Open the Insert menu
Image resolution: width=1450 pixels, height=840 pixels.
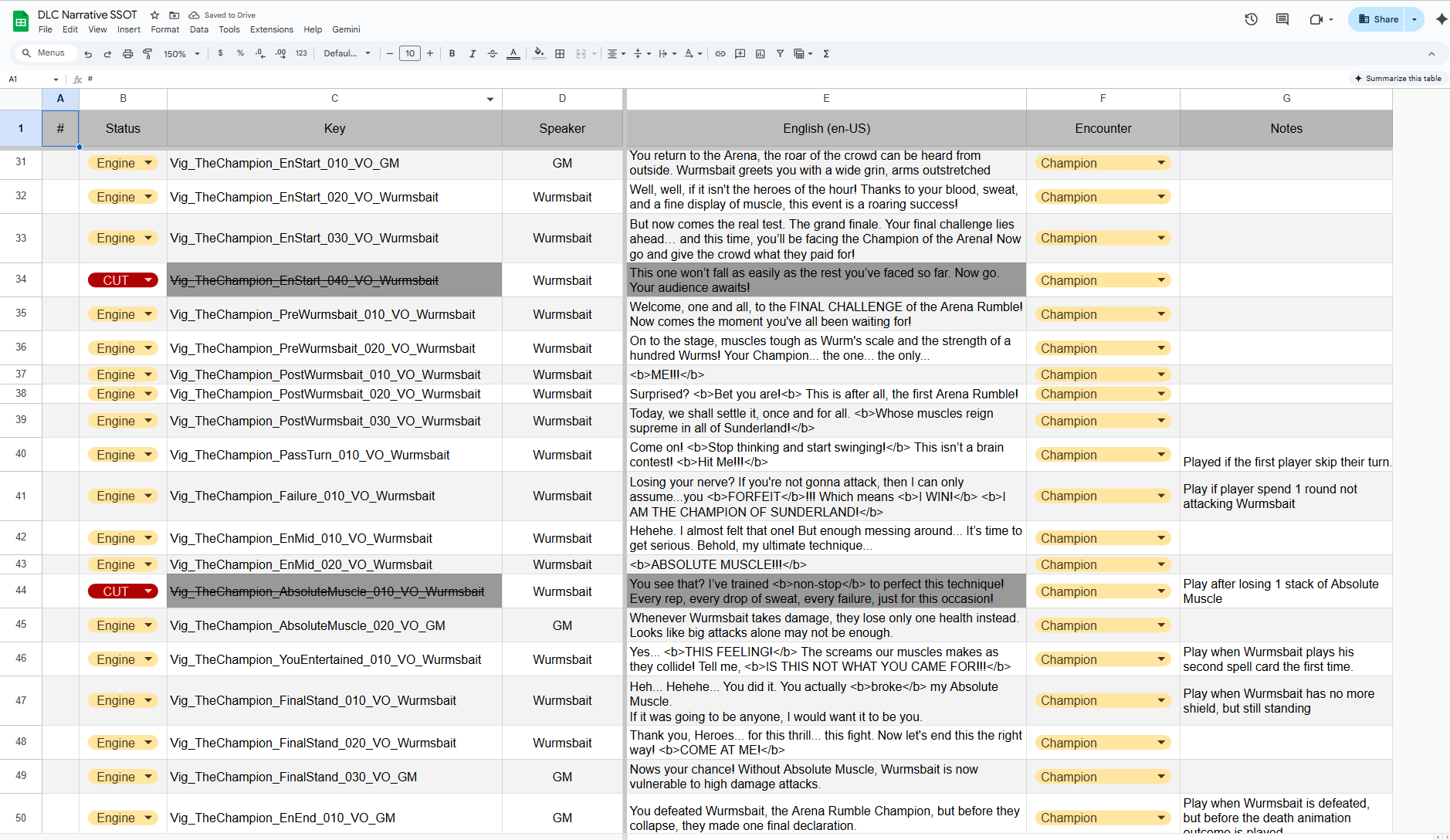click(129, 29)
